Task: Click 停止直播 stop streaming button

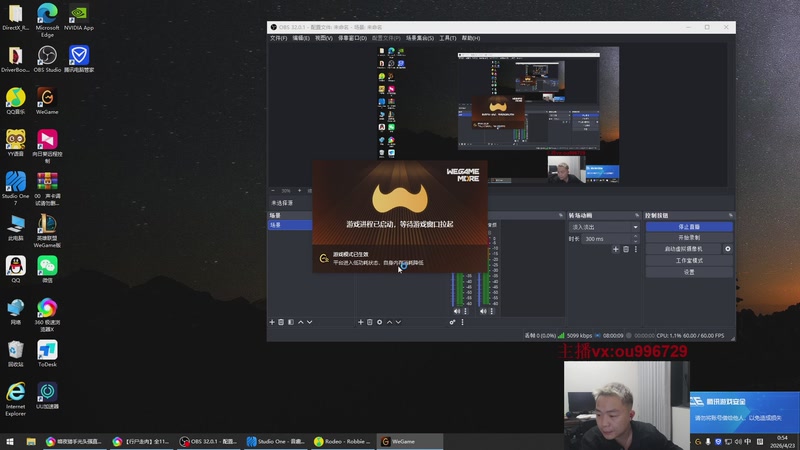Action: pyautogui.click(x=689, y=227)
